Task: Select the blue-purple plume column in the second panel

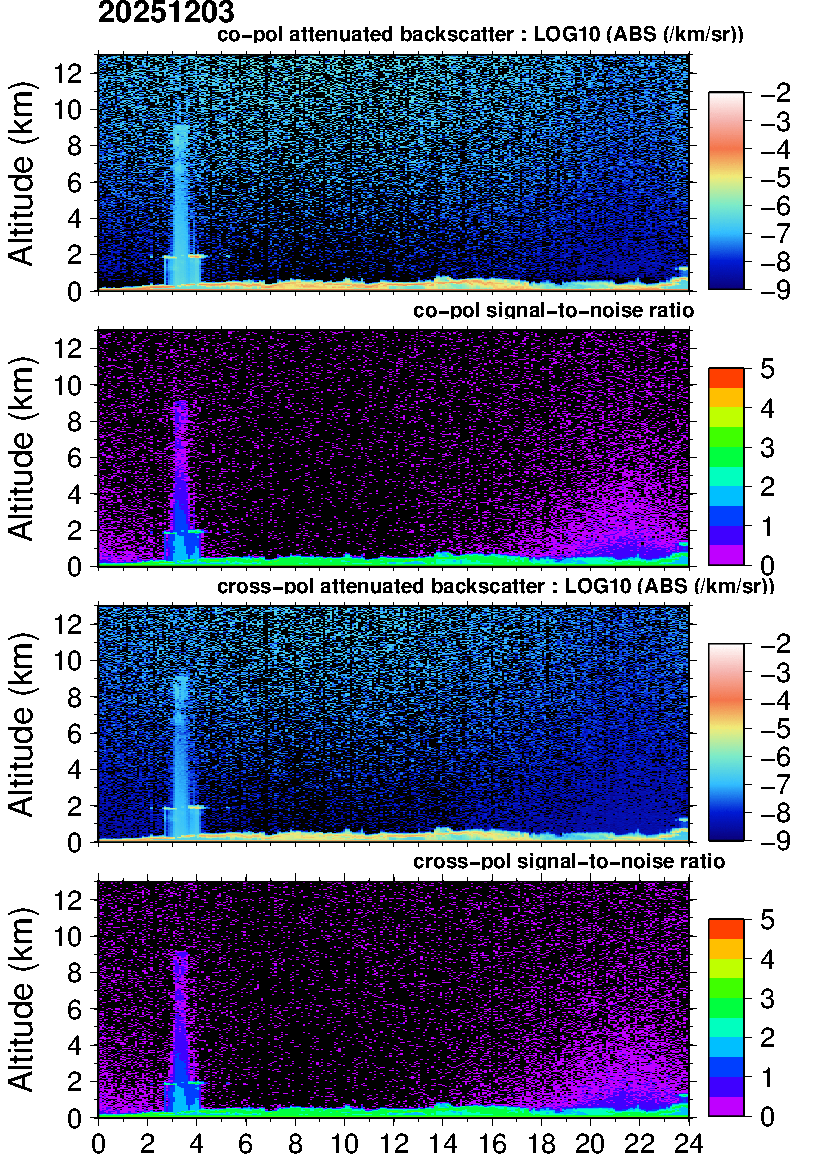Action: click(180, 470)
